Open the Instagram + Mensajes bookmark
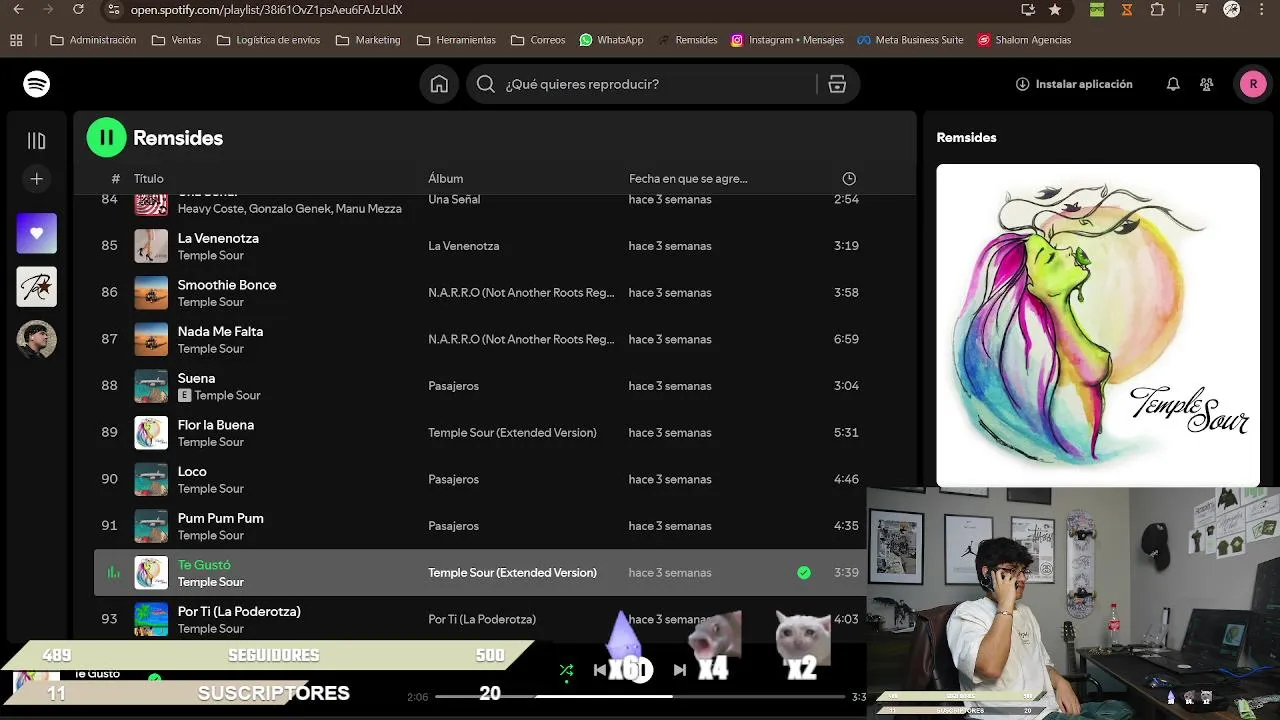 (x=787, y=40)
